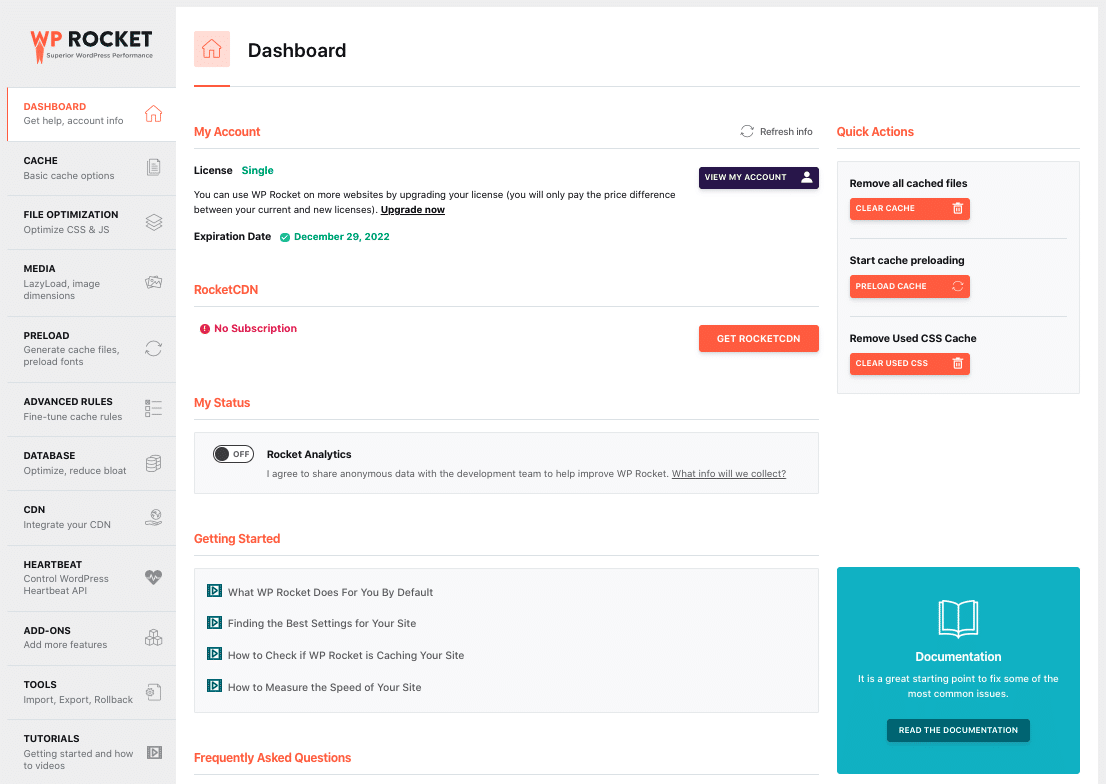Click the Documentation open book icon
This screenshot has width=1106, height=784.
click(958, 619)
